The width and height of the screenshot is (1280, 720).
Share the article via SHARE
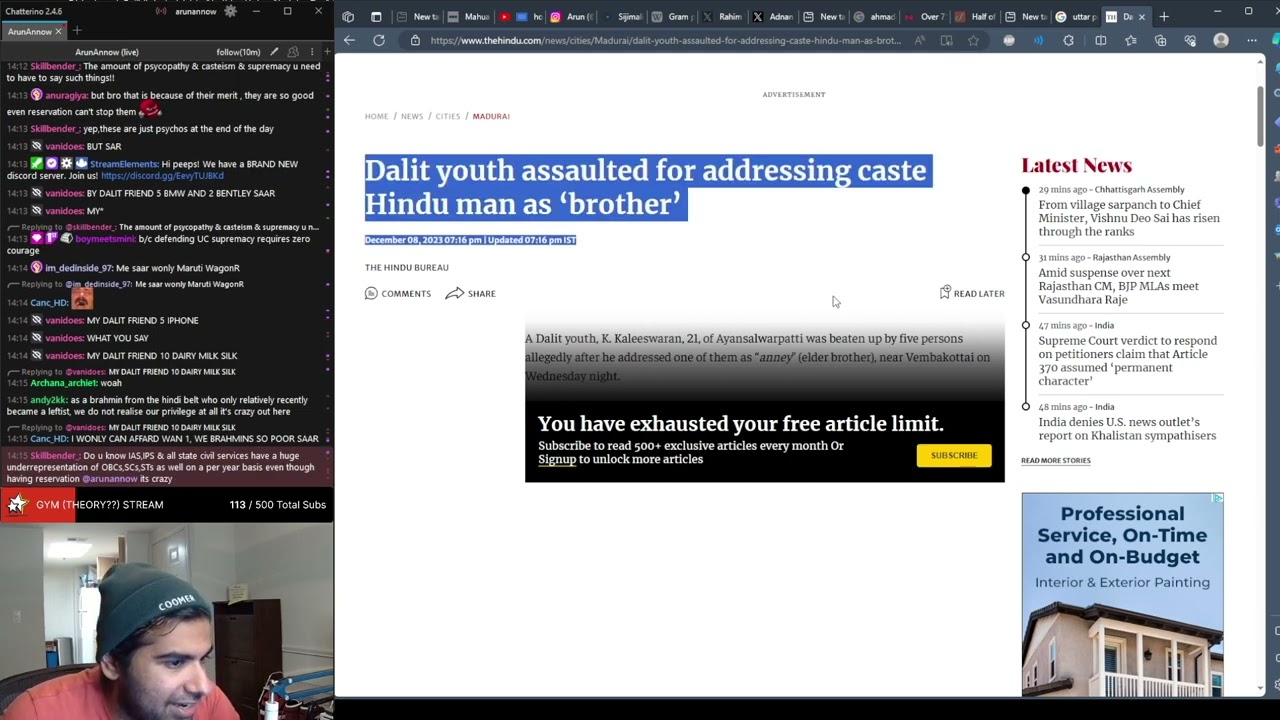click(x=470, y=293)
